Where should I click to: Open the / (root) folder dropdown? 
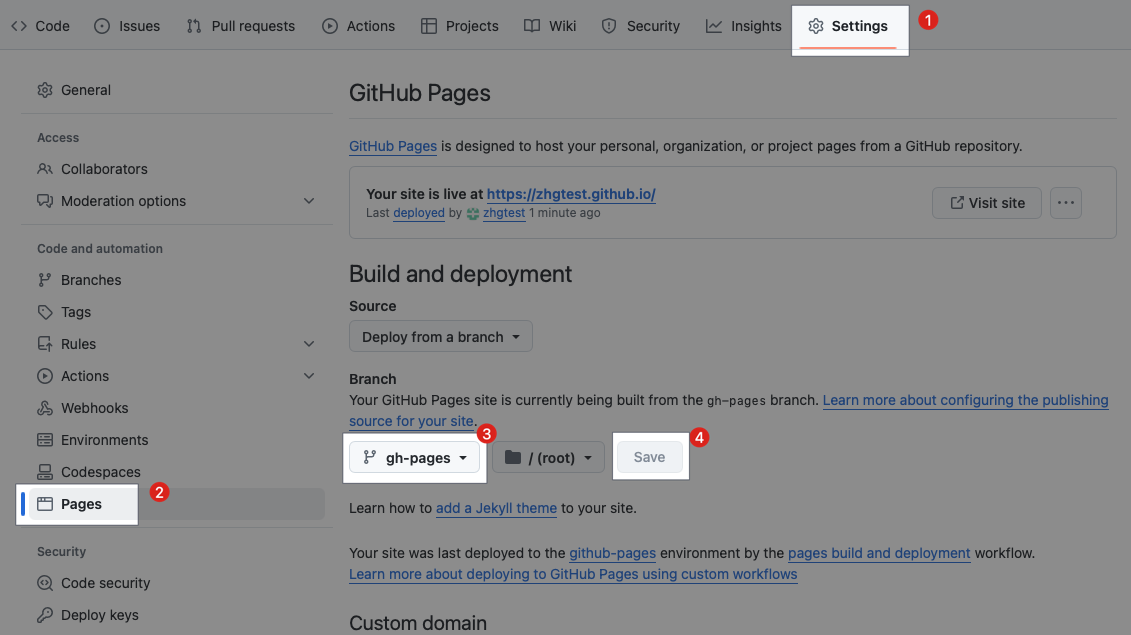tap(548, 458)
